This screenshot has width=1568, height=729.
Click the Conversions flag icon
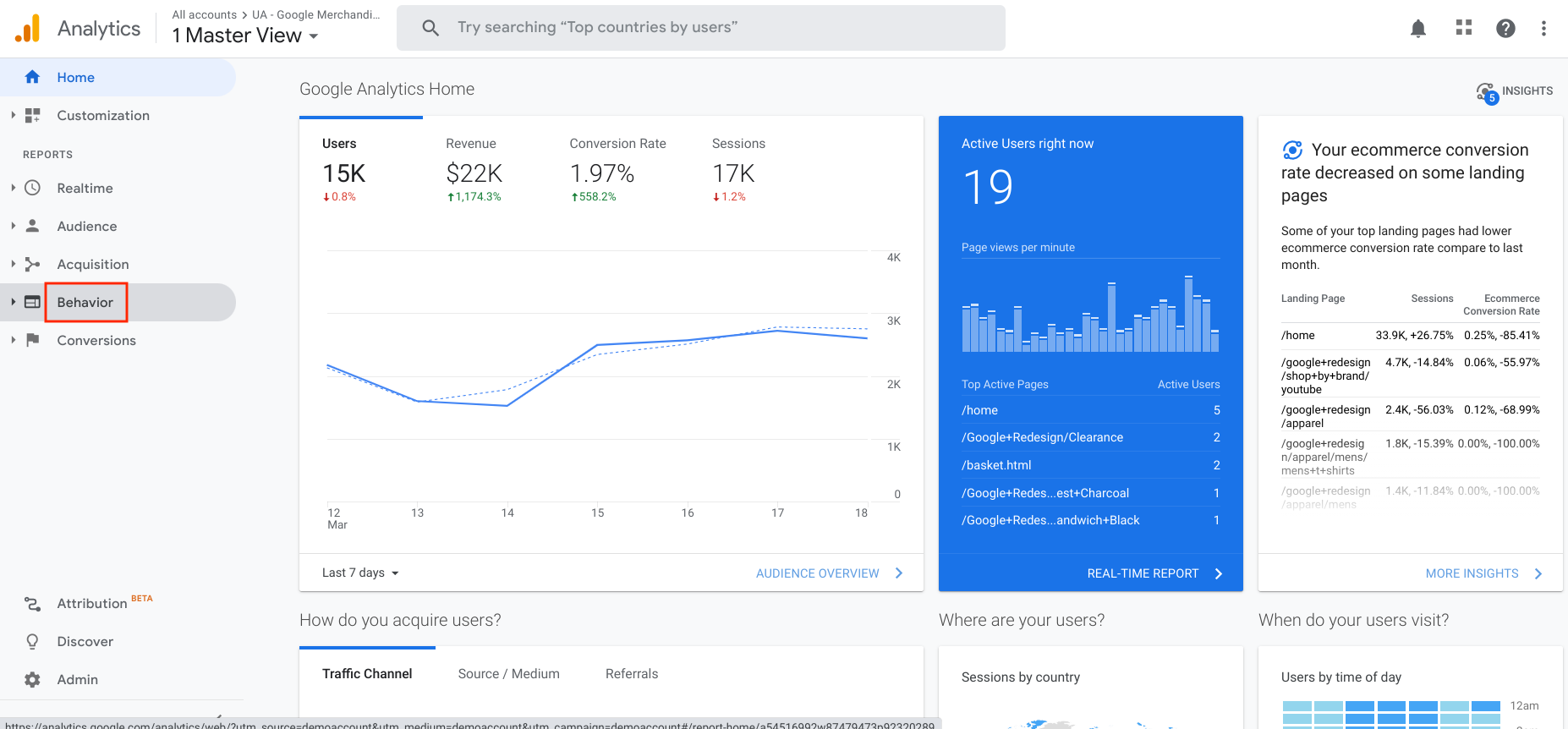[32, 340]
